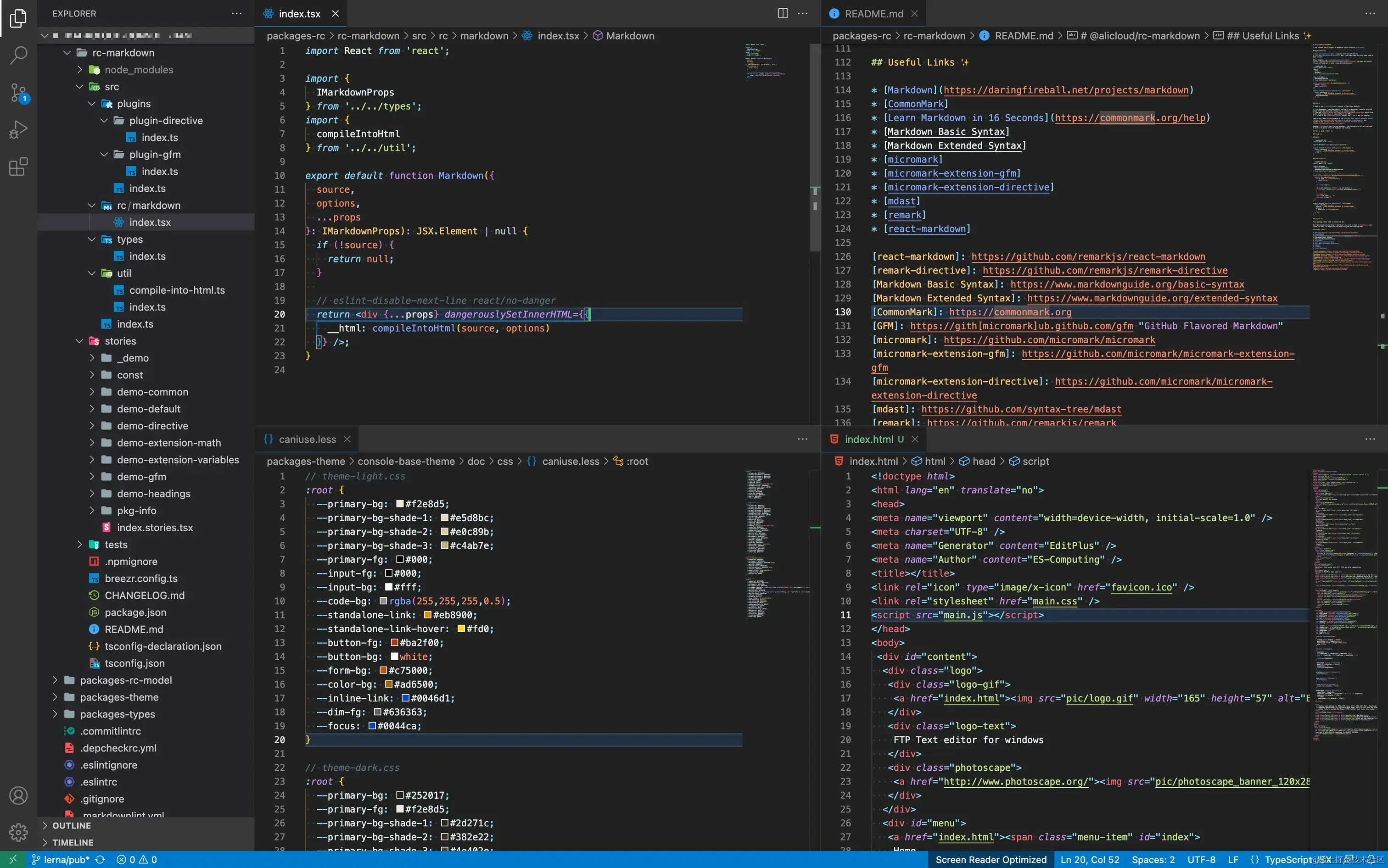Click the Accounts icon in activity bar

(18, 796)
